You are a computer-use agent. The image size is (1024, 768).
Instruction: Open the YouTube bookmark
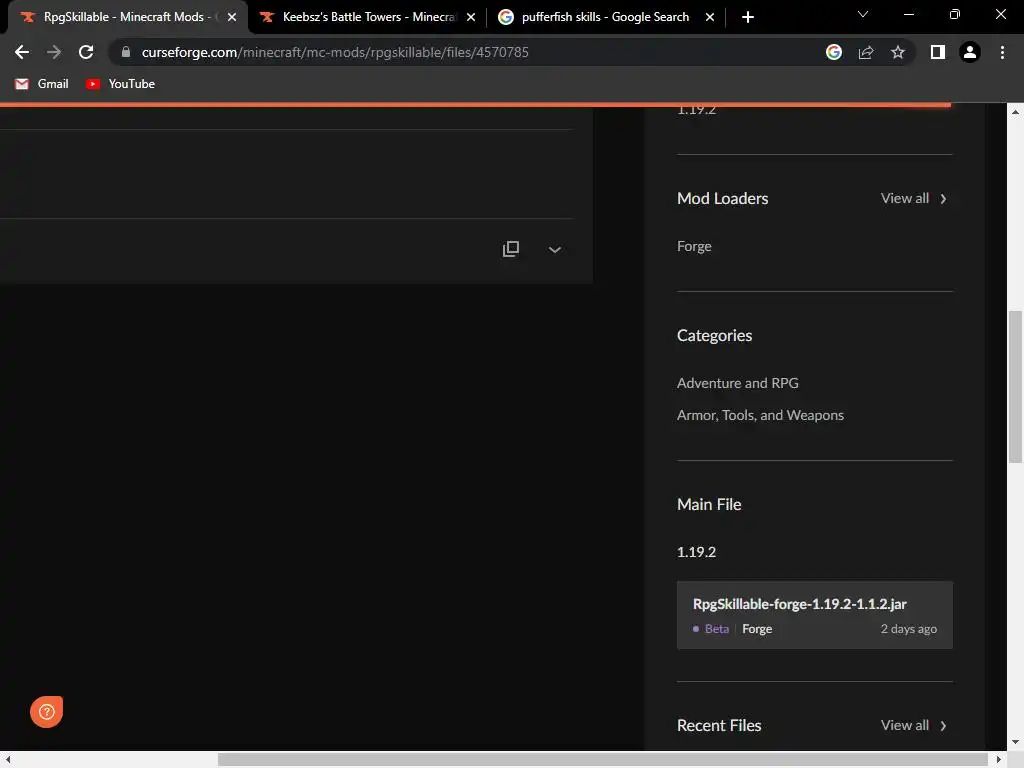pyautogui.click(x=120, y=84)
